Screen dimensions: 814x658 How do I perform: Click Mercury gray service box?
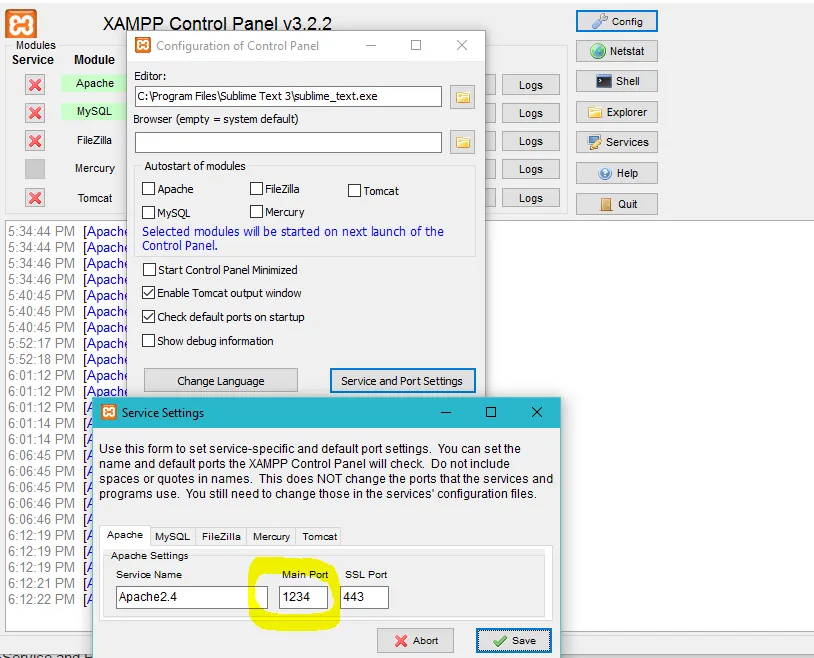point(35,169)
